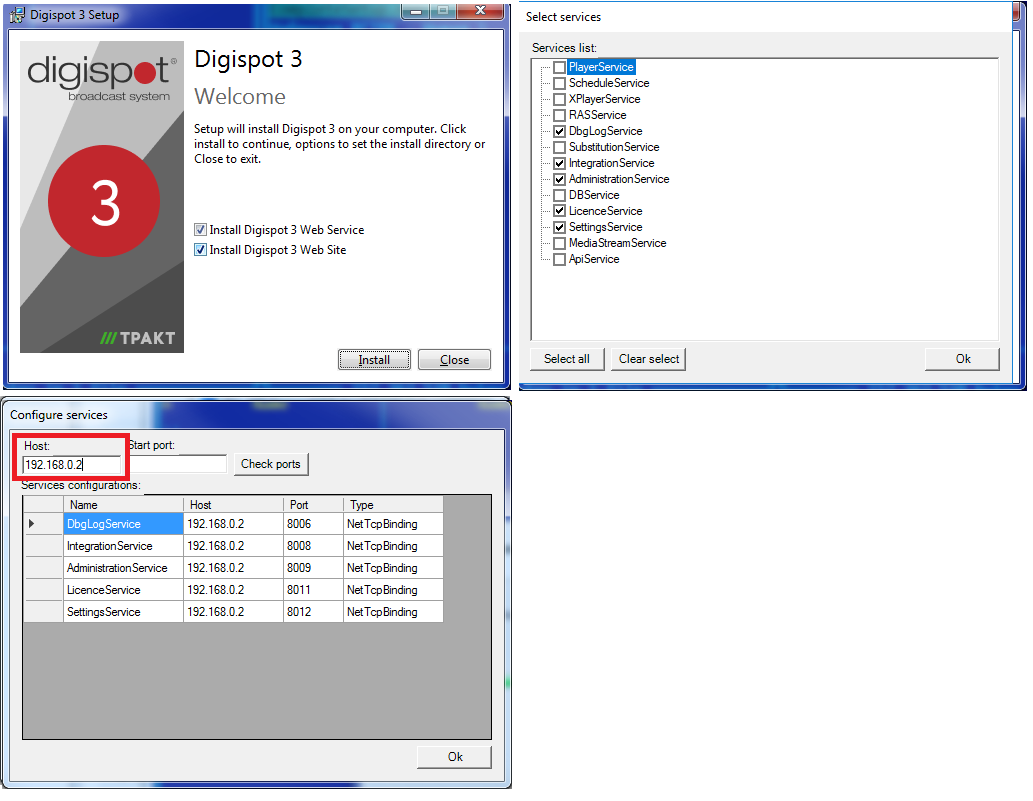Click port cell 8009
This screenshot has width=1033, height=801.
pos(313,568)
